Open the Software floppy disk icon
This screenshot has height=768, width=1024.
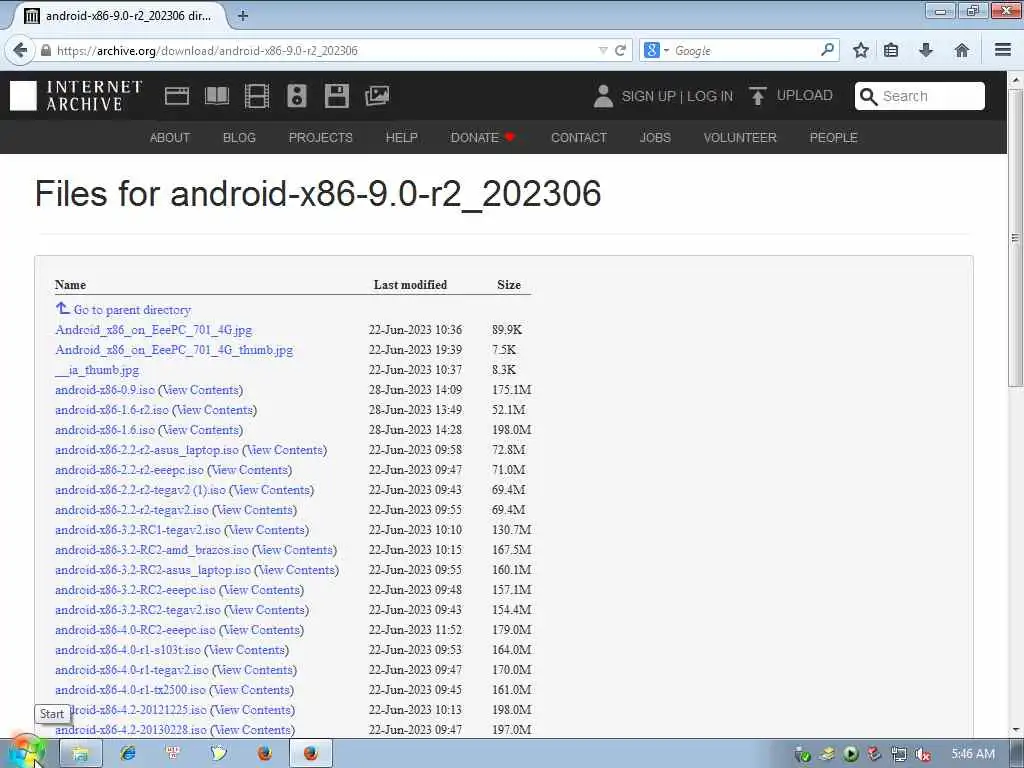click(336, 96)
